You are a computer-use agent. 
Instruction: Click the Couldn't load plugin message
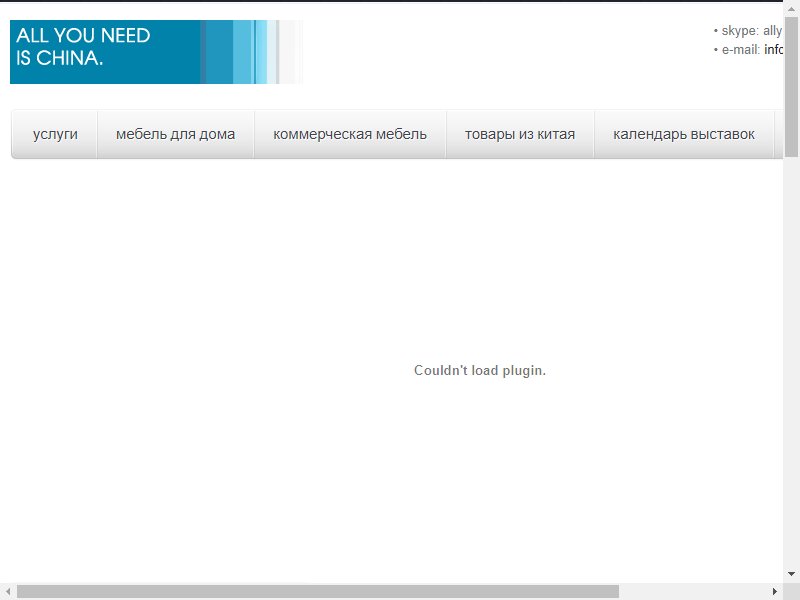point(480,370)
